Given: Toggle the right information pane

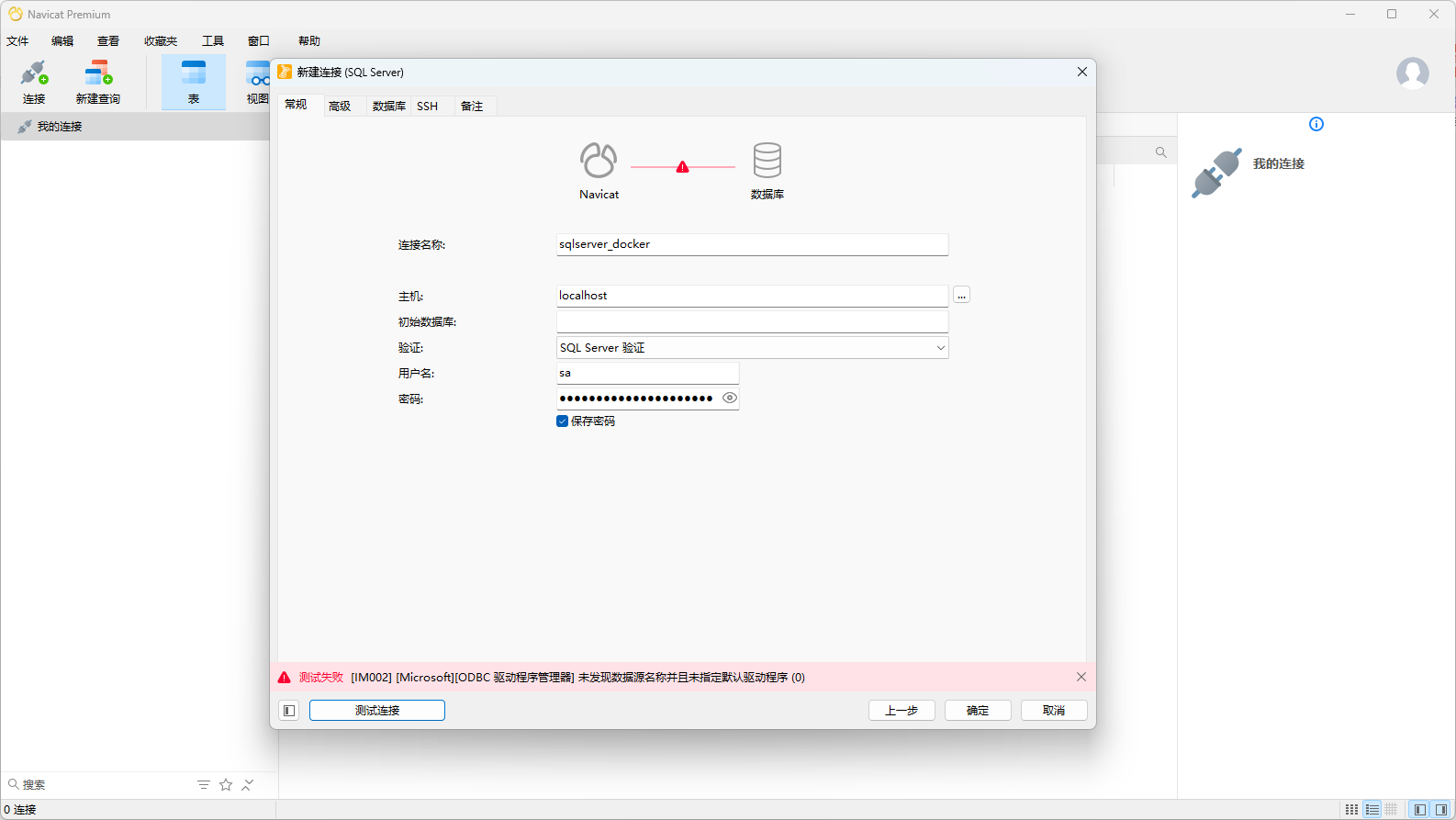Looking at the screenshot, I should (x=1441, y=810).
